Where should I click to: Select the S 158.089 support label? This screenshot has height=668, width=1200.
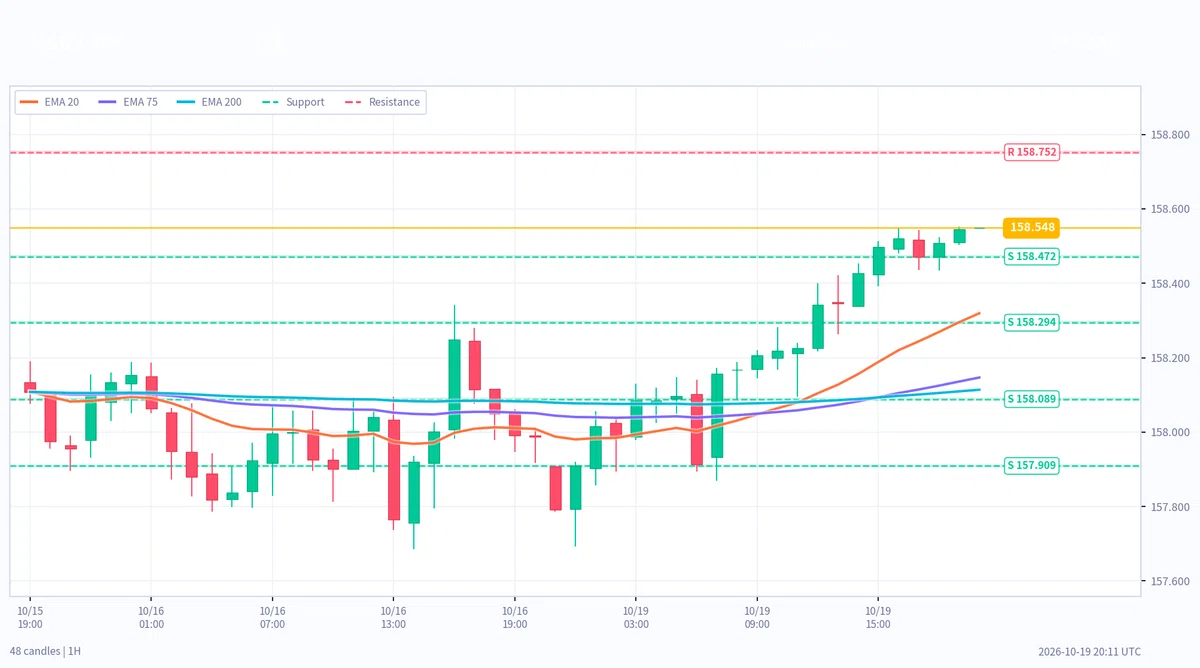[1032, 399]
